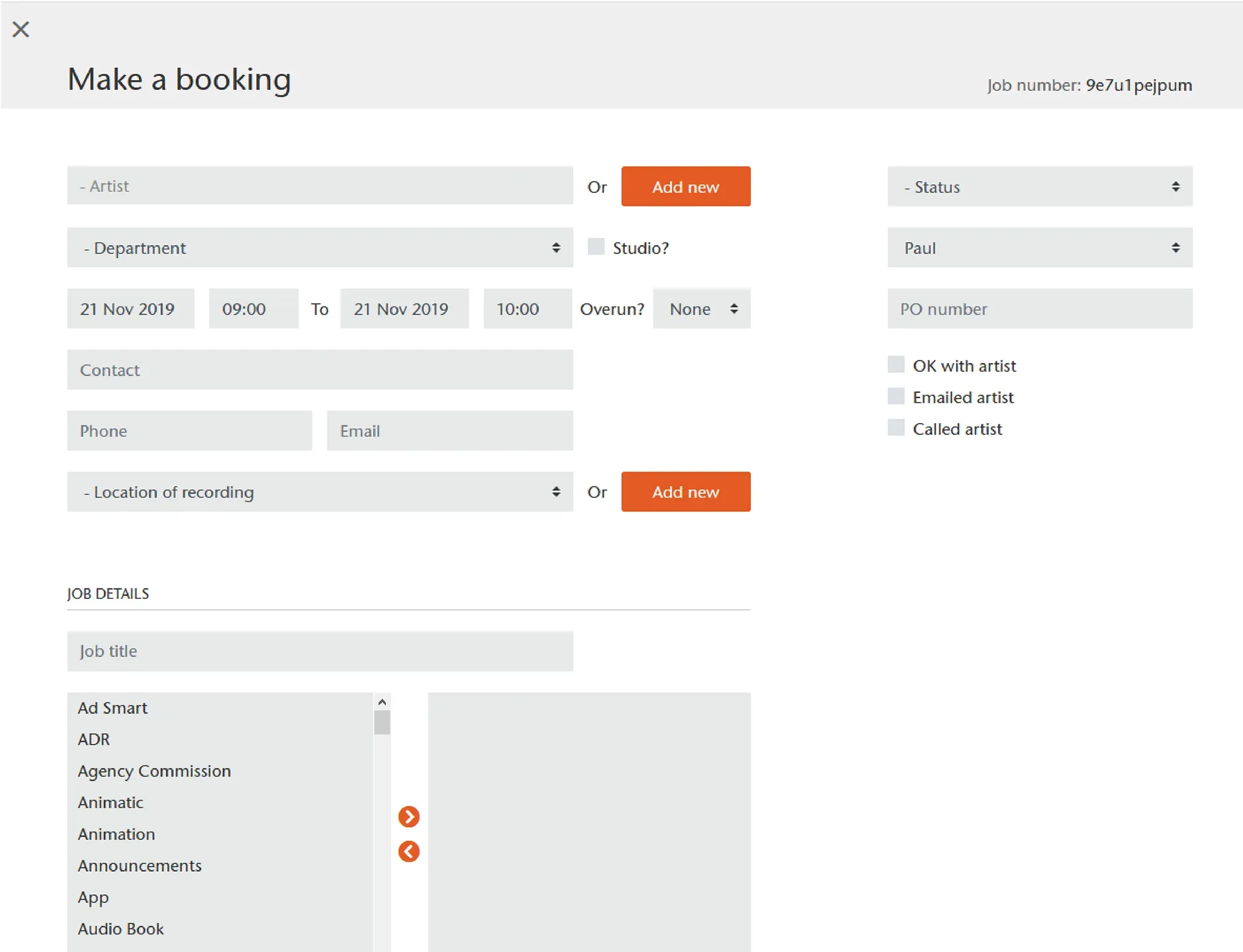The width and height of the screenshot is (1243, 952).
Task: Tick the Emailed artist checkbox
Action: pyautogui.click(x=896, y=396)
